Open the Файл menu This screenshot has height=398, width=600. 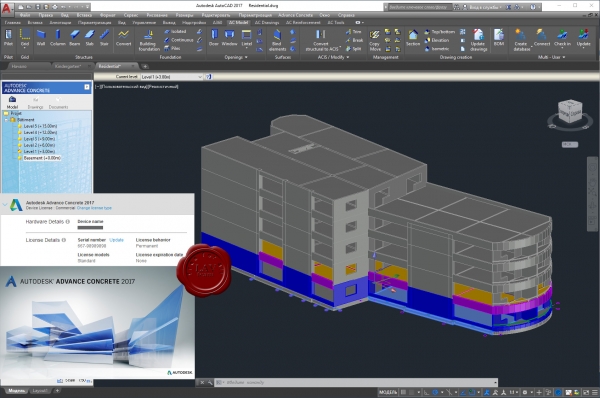(x=25, y=15)
